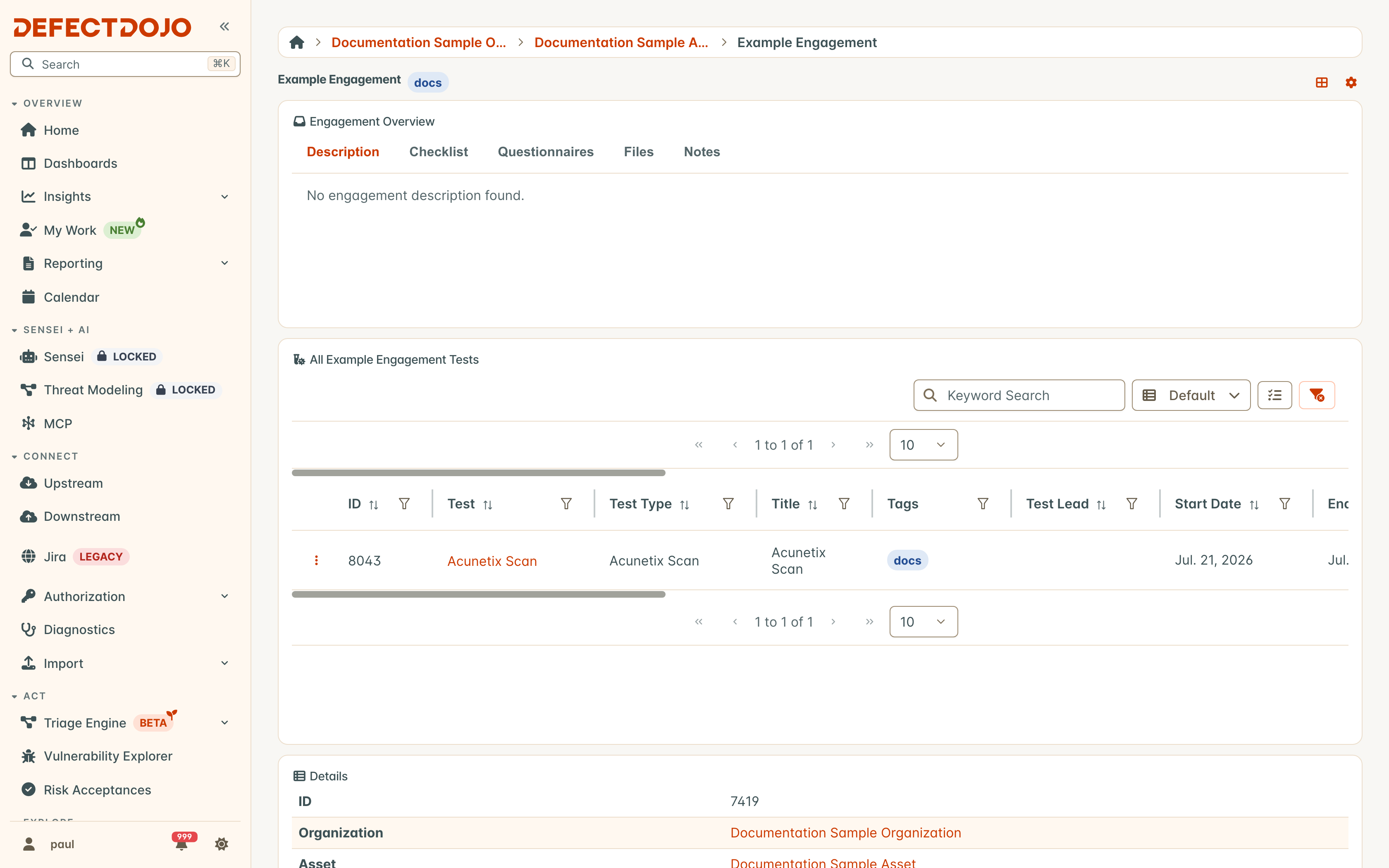Filter the Tags column
Image resolution: width=1389 pixels, height=868 pixels.
tap(983, 503)
